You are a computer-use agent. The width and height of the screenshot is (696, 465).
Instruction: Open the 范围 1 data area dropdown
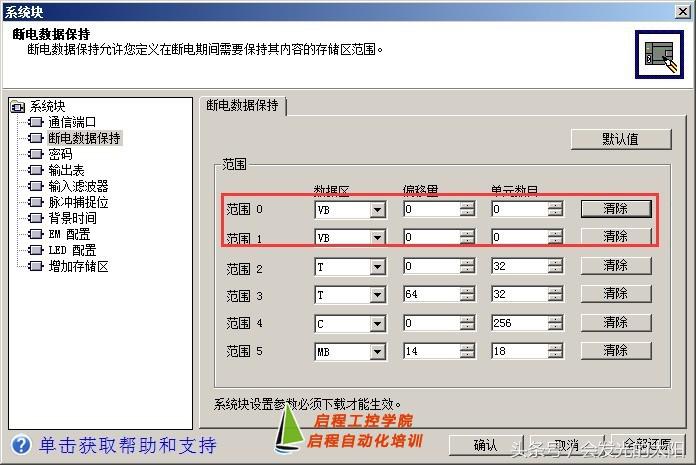tap(377, 237)
